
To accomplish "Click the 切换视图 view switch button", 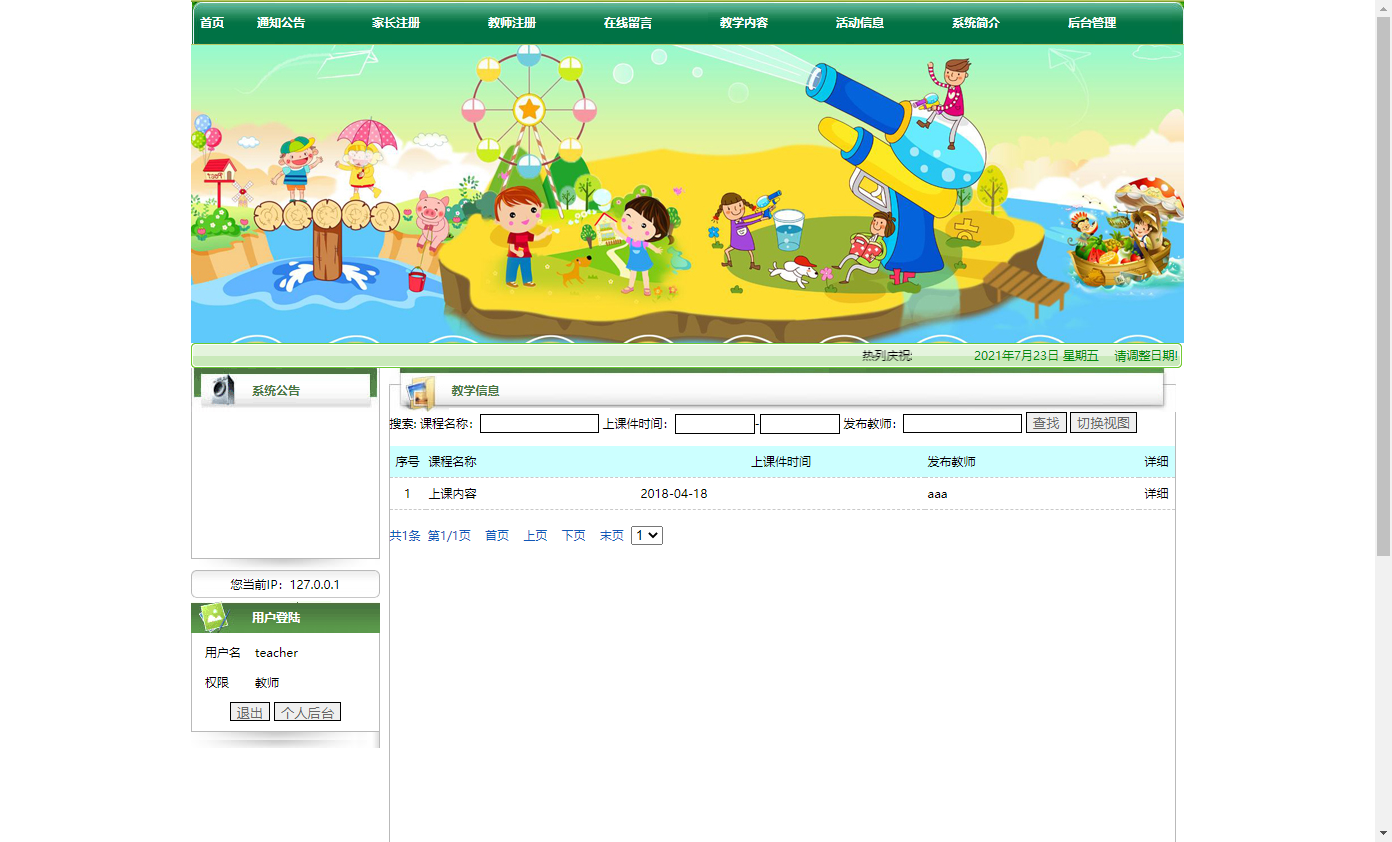I will click(1103, 422).
